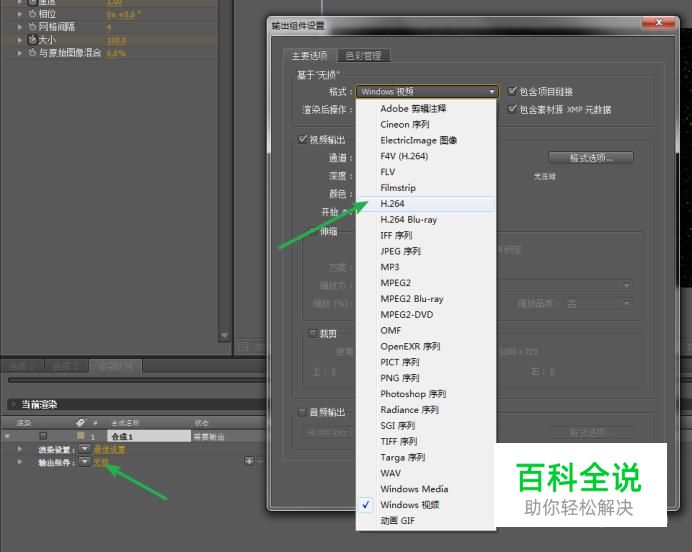Select MPEG2-DVD format
This screenshot has width=692, height=552.
coord(426,315)
